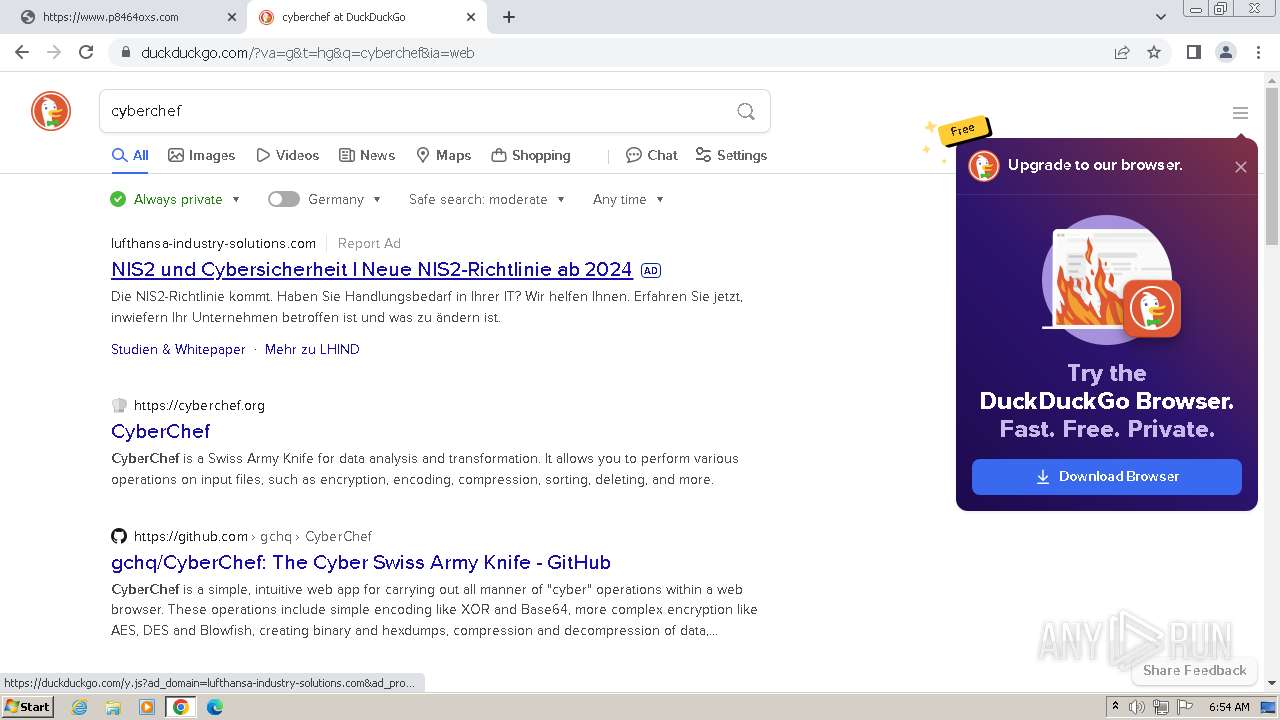Click the cyberchef.org favicon
Viewport: 1280px width, 720px height.
119,405
